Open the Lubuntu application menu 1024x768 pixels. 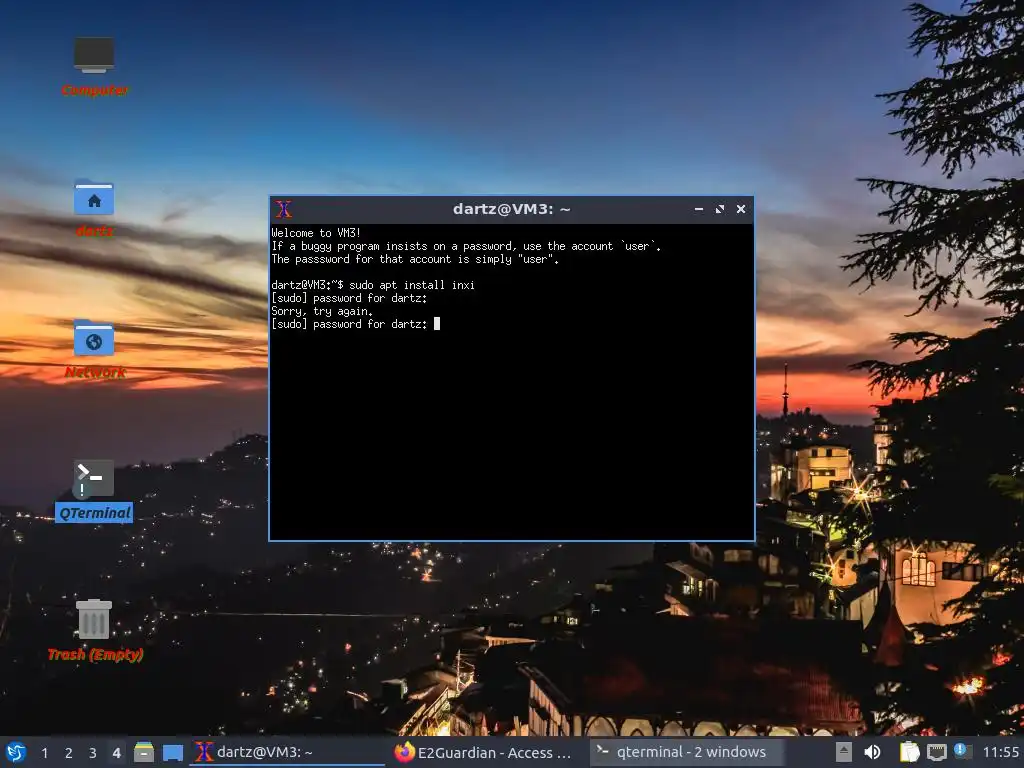[16, 752]
